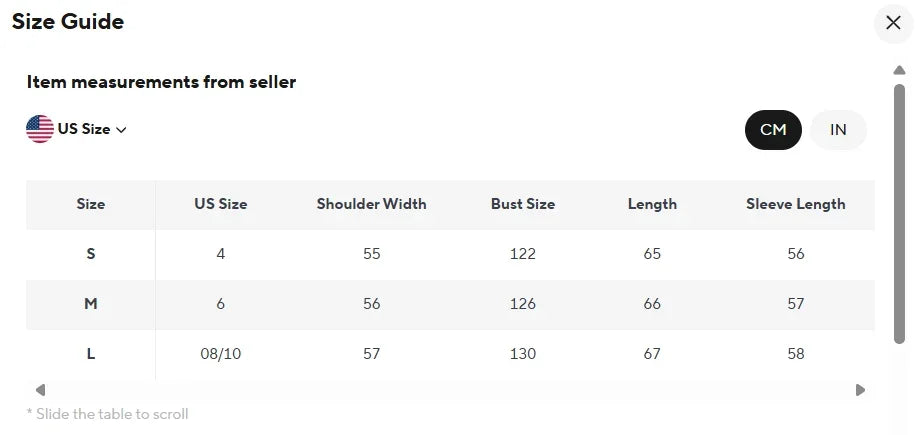Image resolution: width=920 pixels, height=435 pixels.
Task: Select the size L row label
Action: (91, 354)
